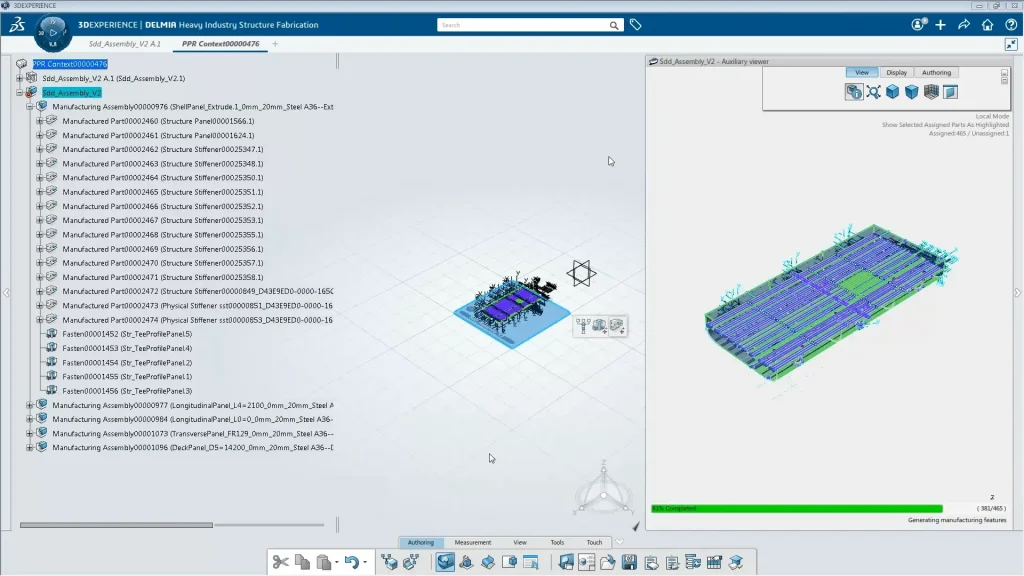
Task: Click the tag icon beside search
Action: click(635, 25)
